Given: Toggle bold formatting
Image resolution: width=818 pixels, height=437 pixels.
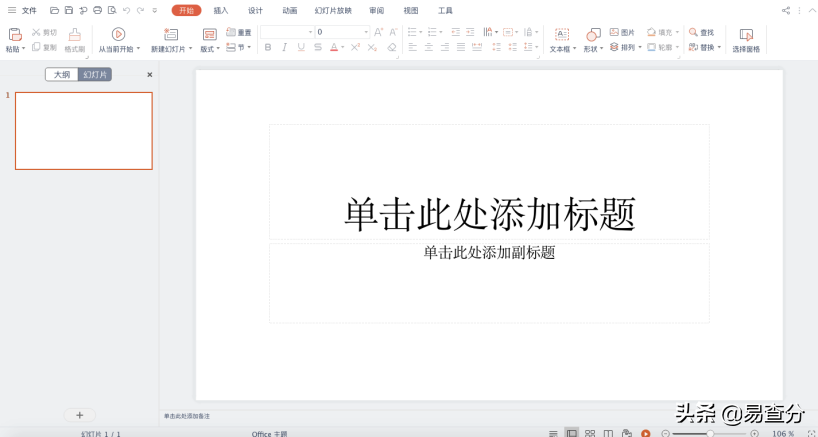Looking at the screenshot, I should [x=267, y=47].
